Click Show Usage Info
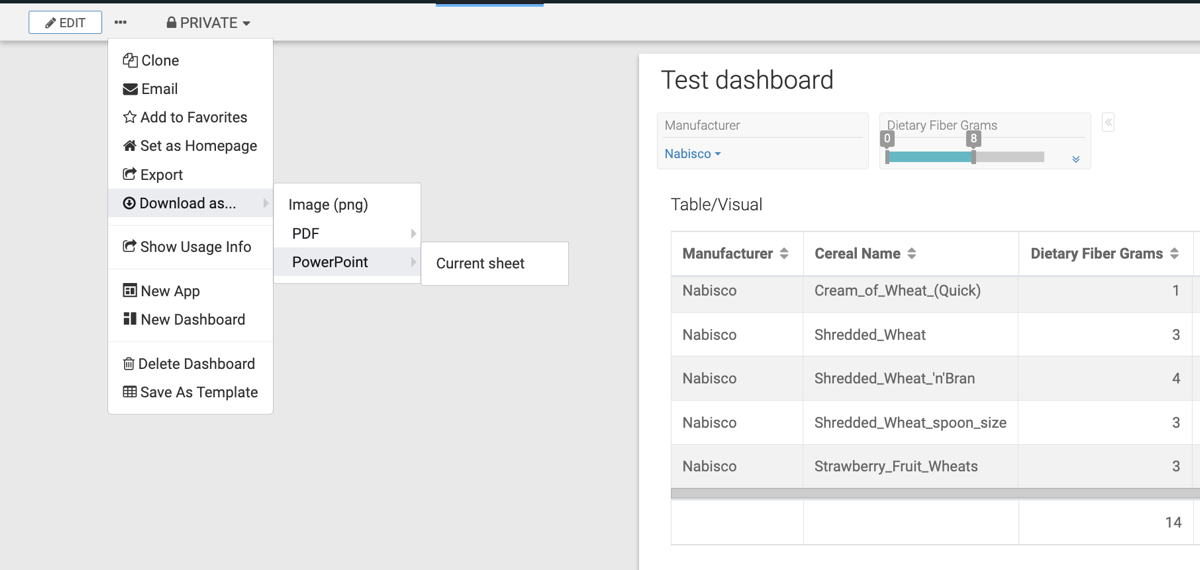The image size is (1200, 570). (195, 247)
